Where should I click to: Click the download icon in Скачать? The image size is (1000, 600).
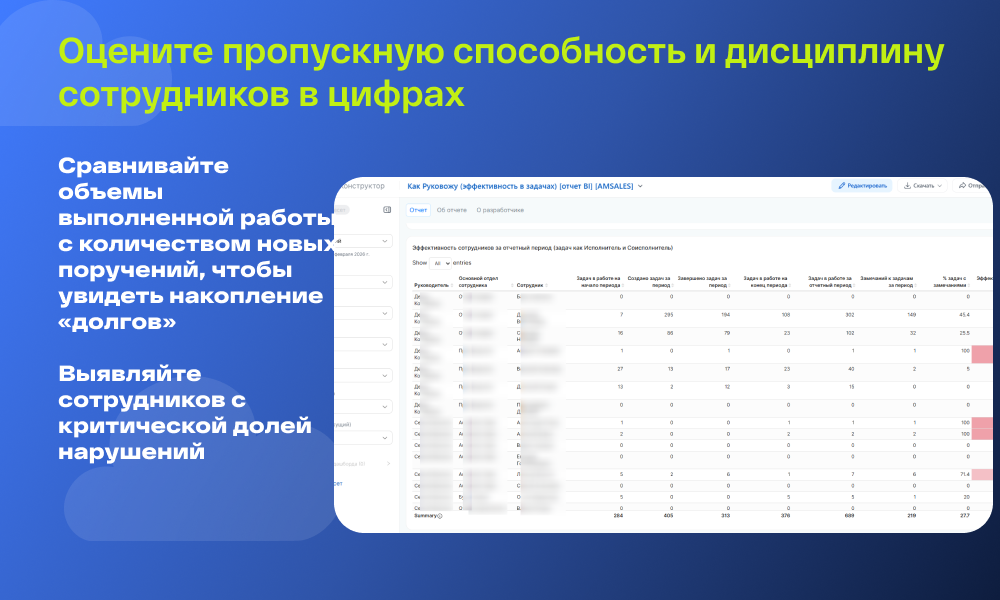coord(908,186)
